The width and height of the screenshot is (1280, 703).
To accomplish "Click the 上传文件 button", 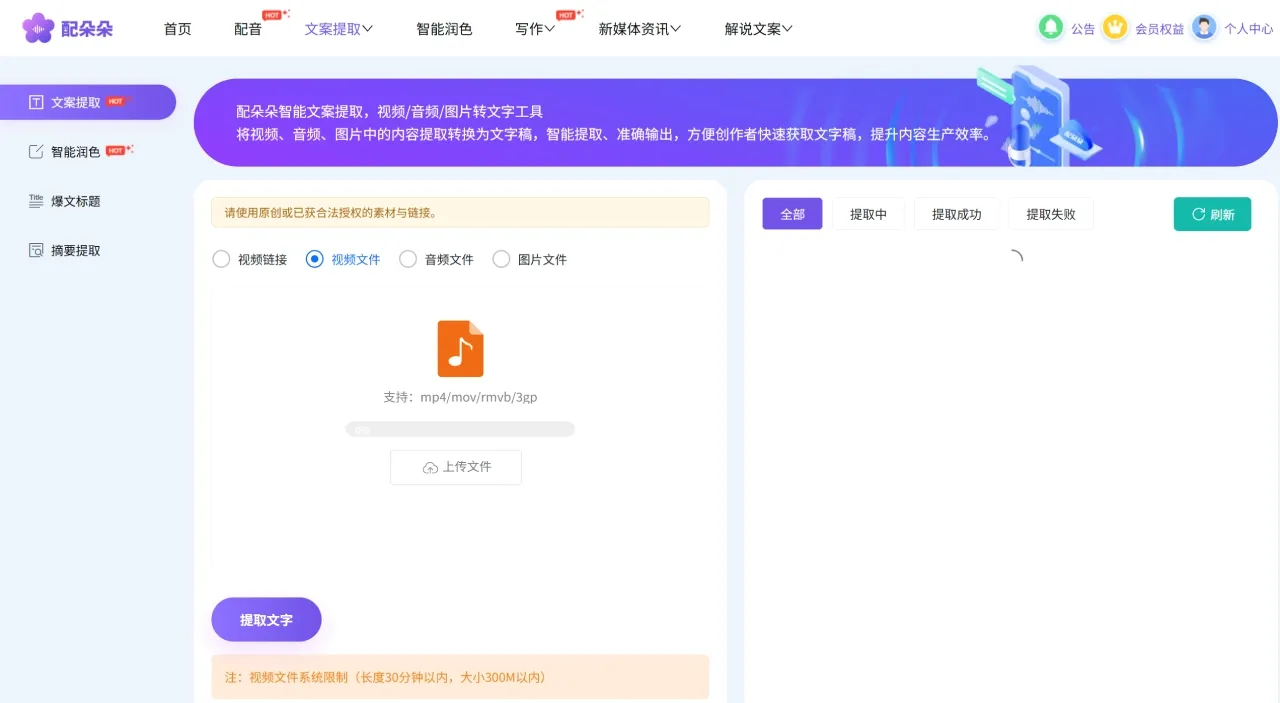I will coord(456,467).
